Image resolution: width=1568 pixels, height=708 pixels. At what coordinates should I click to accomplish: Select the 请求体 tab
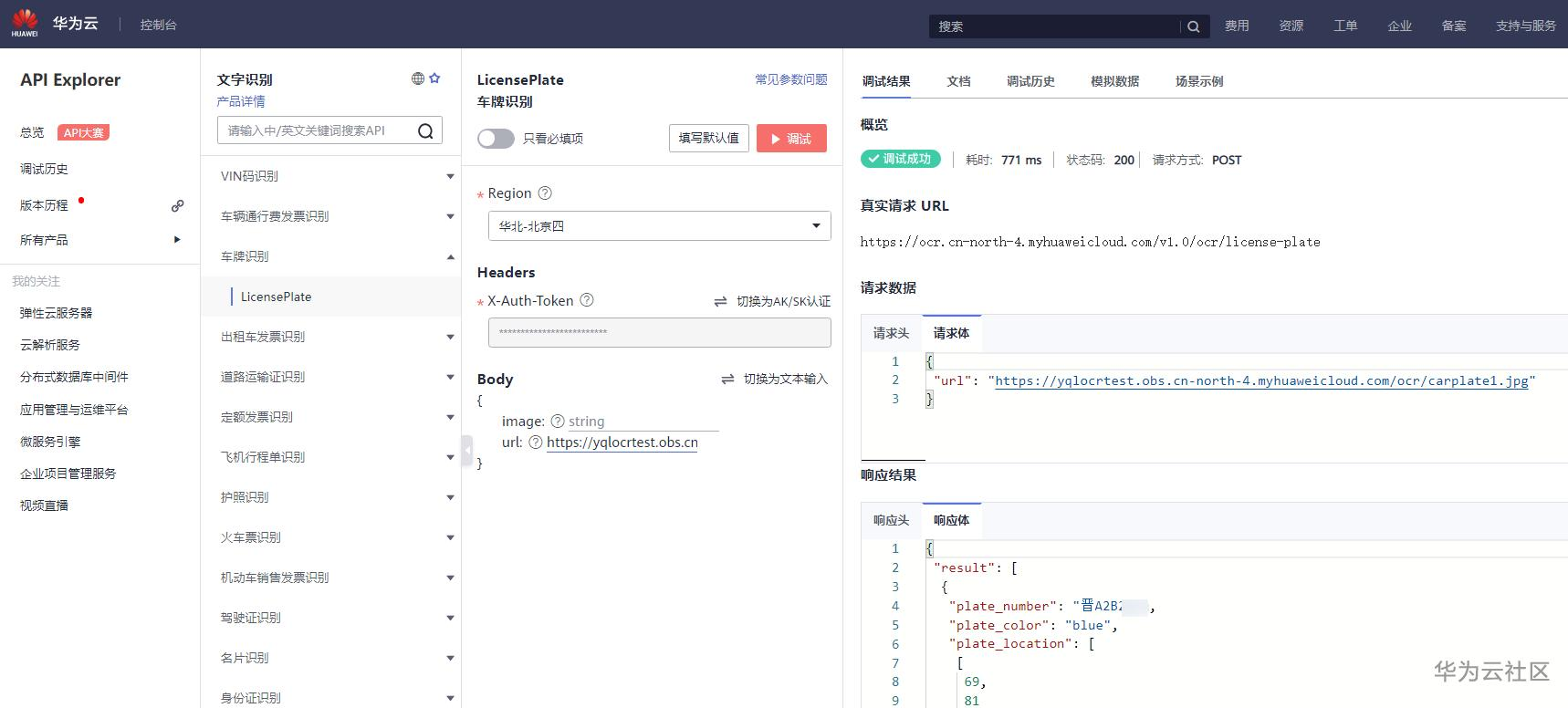tap(951, 333)
